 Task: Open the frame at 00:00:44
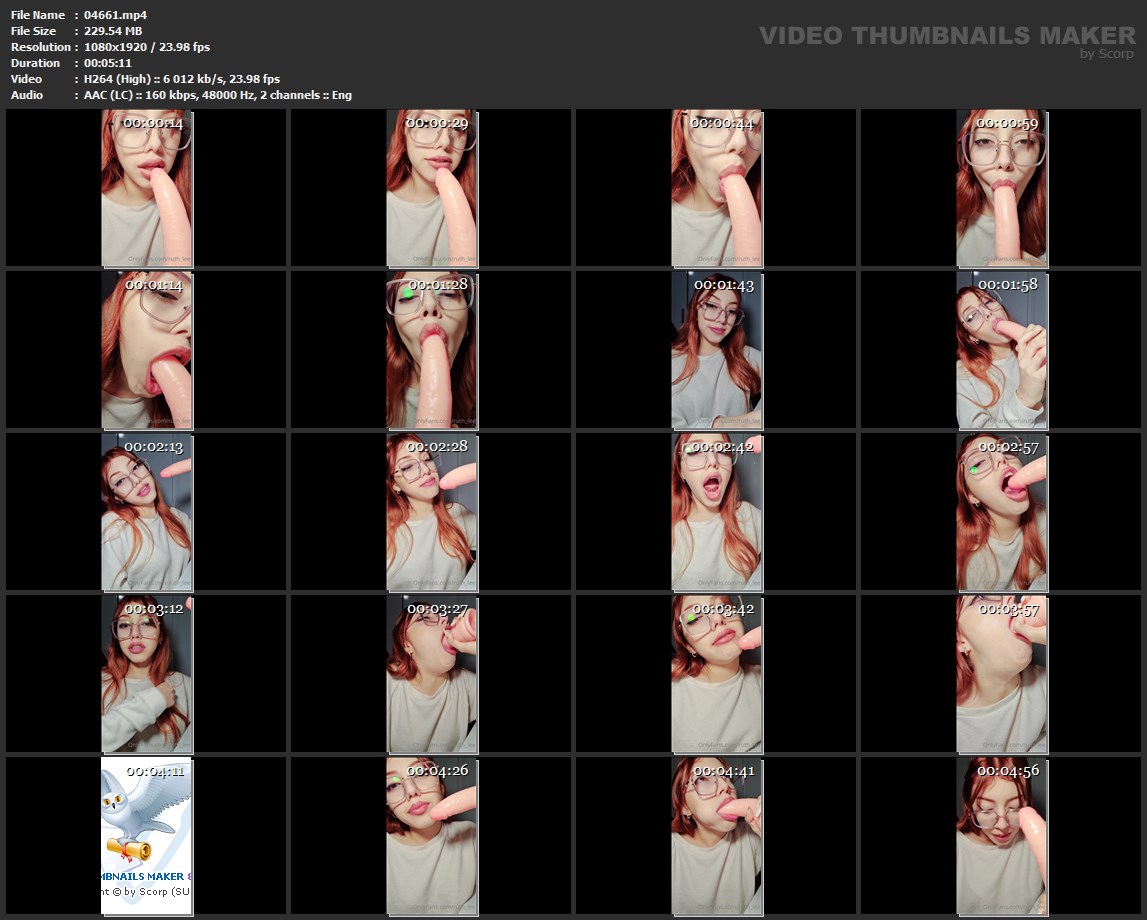click(716, 188)
